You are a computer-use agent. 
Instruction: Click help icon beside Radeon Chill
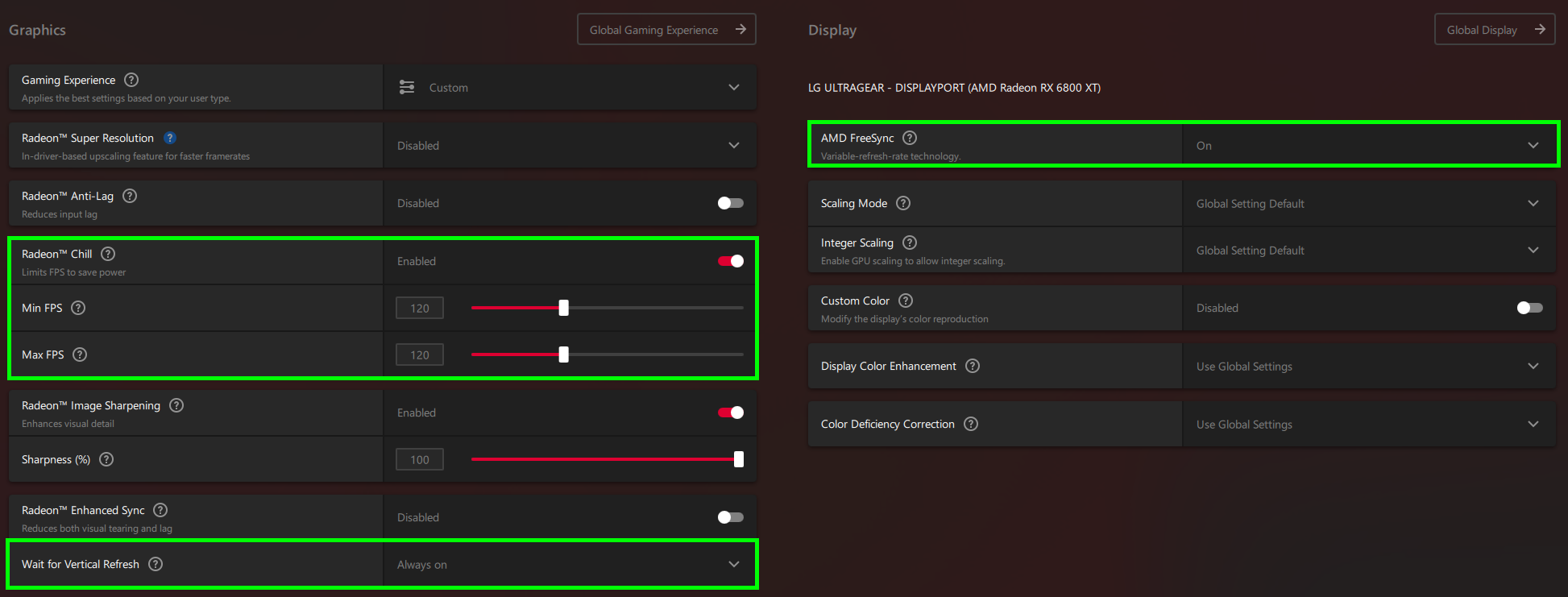[x=108, y=254]
